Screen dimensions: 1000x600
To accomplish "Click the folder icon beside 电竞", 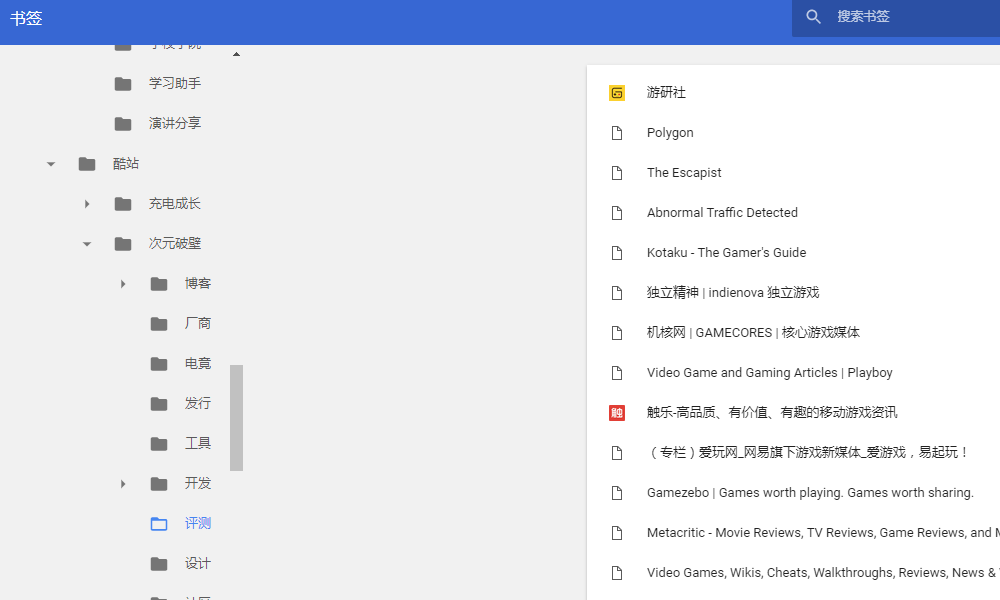I will coord(159,364).
